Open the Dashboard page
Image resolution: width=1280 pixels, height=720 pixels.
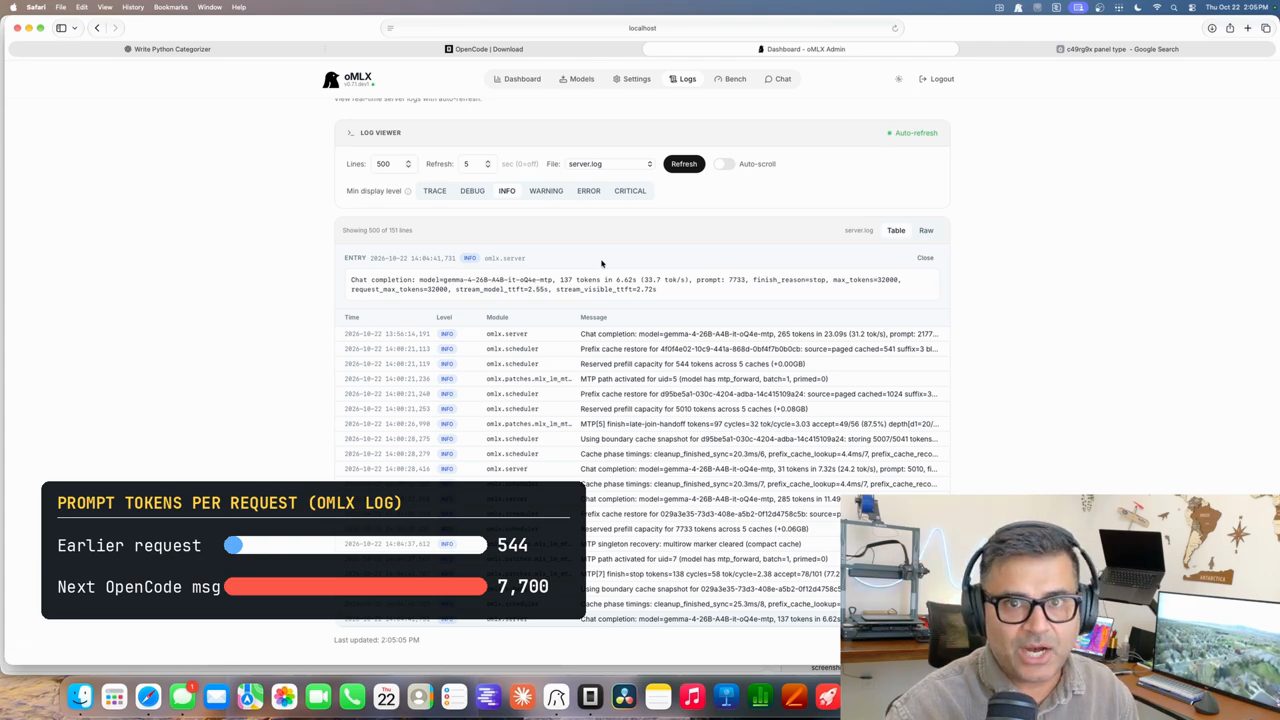point(517,79)
